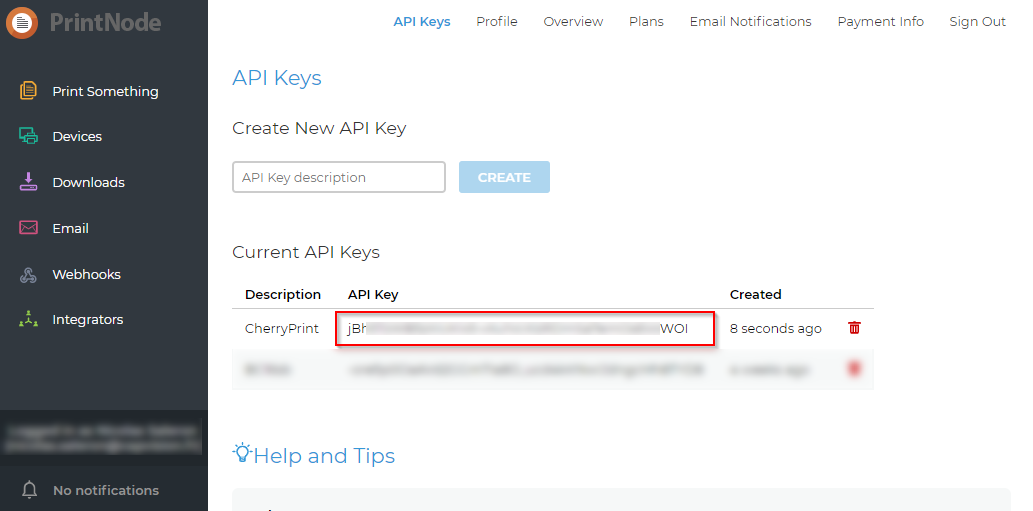Open the Plans tab

pyautogui.click(x=646, y=22)
